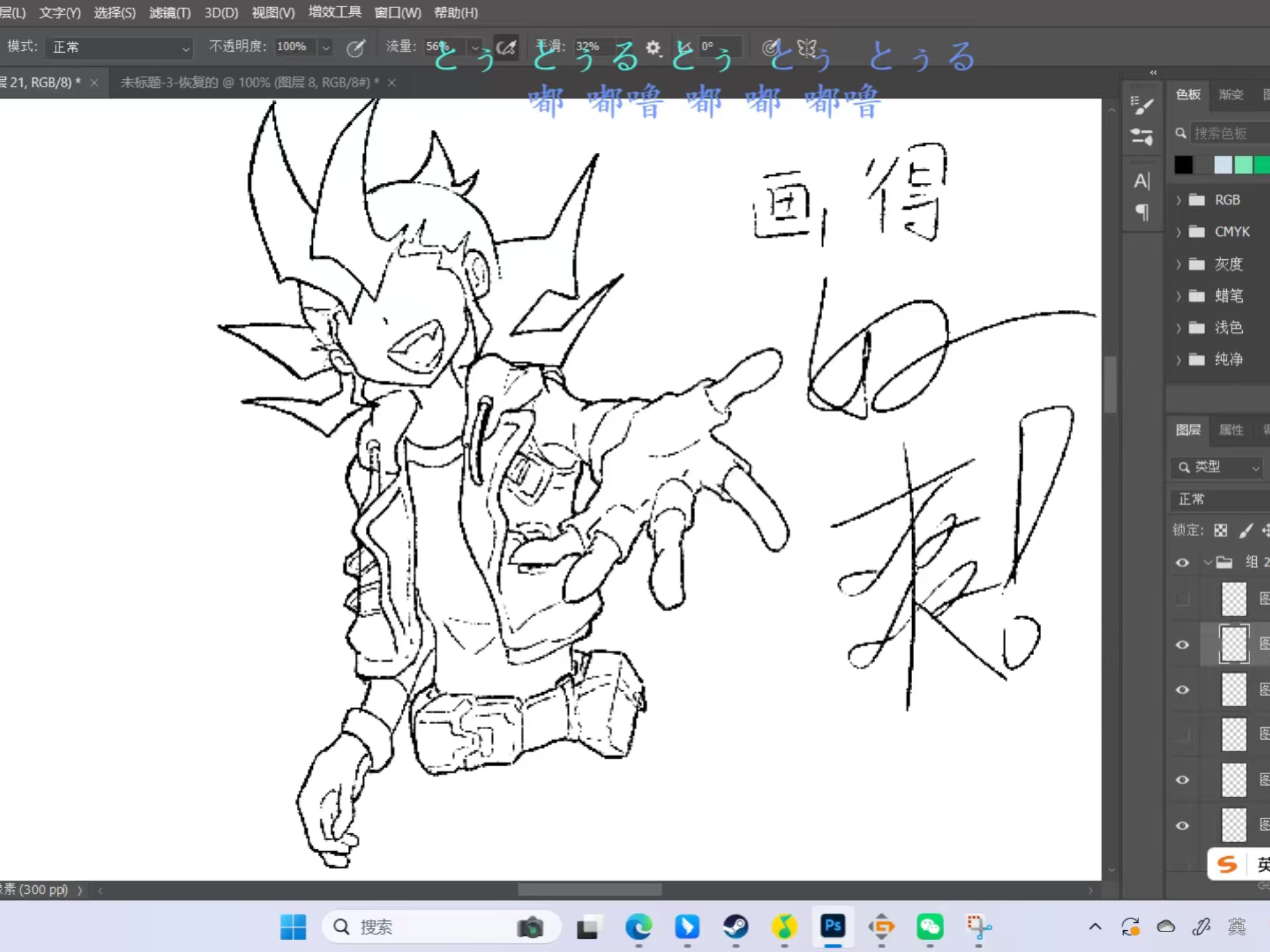Screen dimensions: 1270x952
Task: Open WeChat from the taskbar
Action: click(930, 927)
